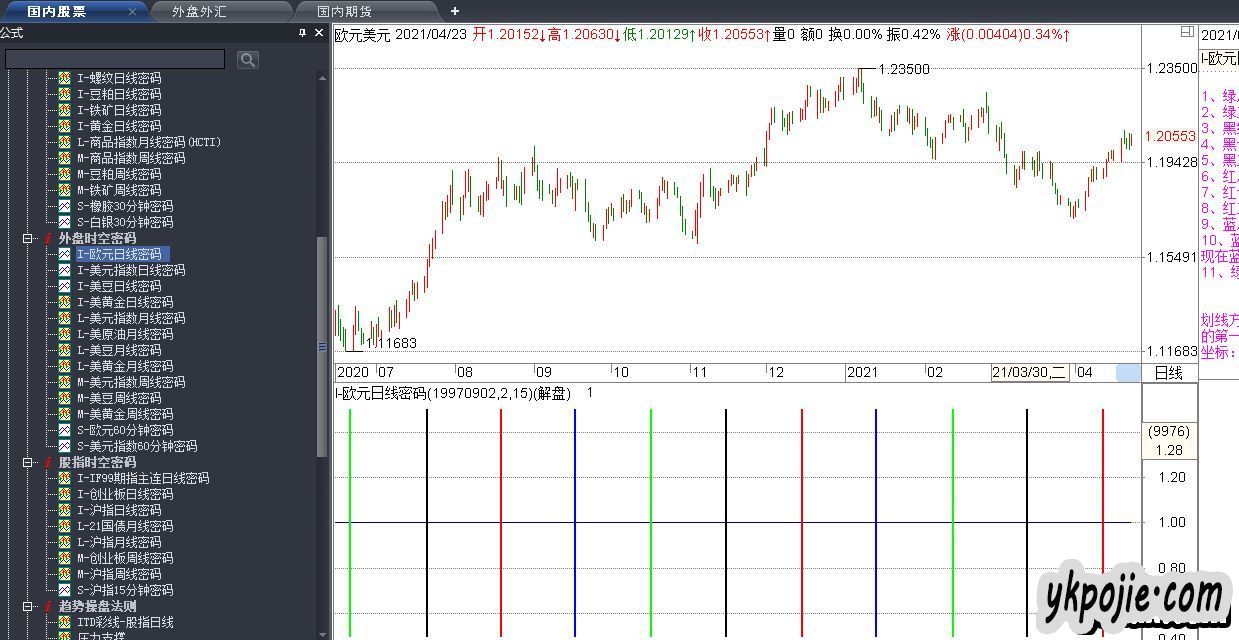Collapse the 外盘时空密码 tree group
This screenshot has width=1239, height=640.
click(x=28, y=238)
